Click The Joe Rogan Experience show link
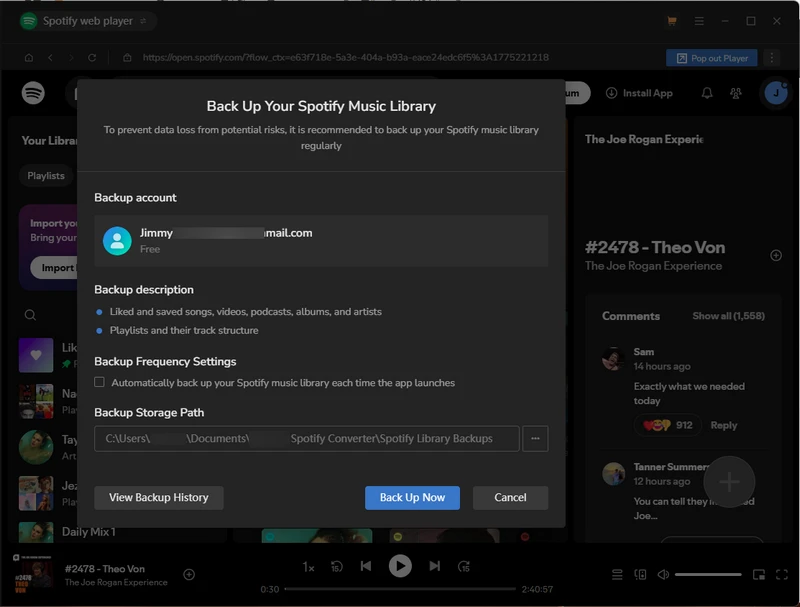Viewport: 800px width, 607px height. (653, 266)
